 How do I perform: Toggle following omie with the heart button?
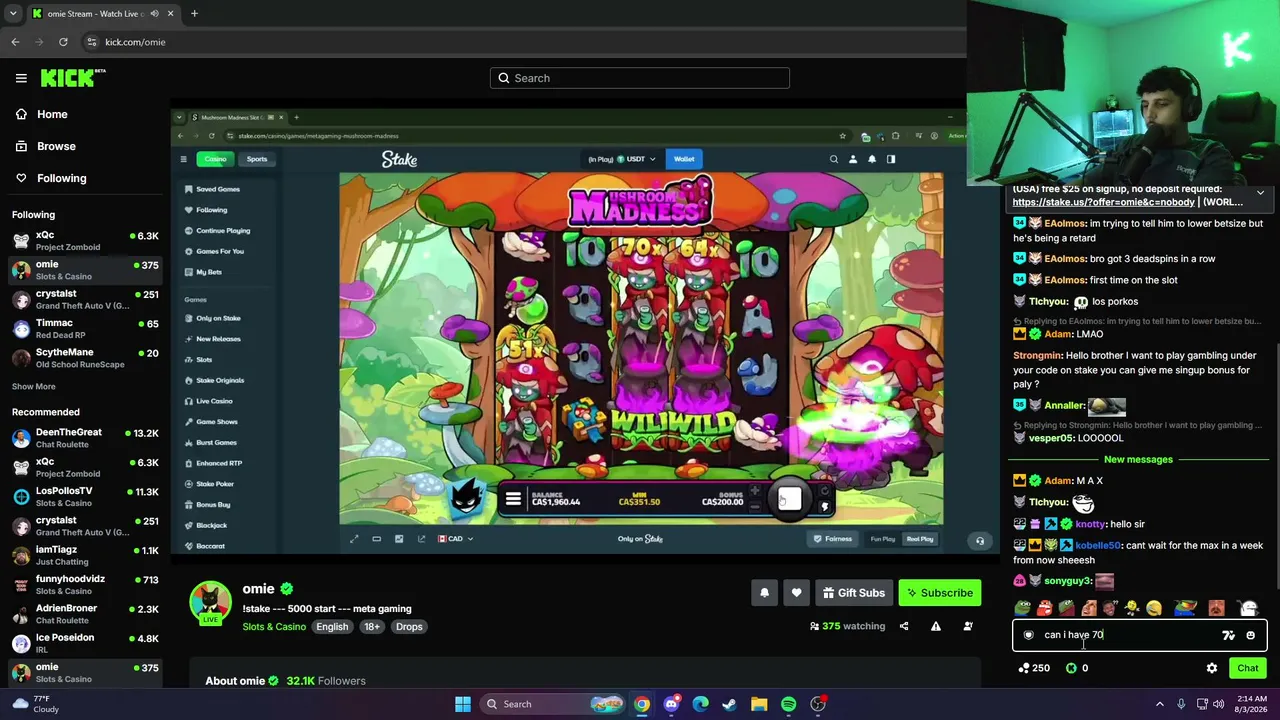[796, 593]
